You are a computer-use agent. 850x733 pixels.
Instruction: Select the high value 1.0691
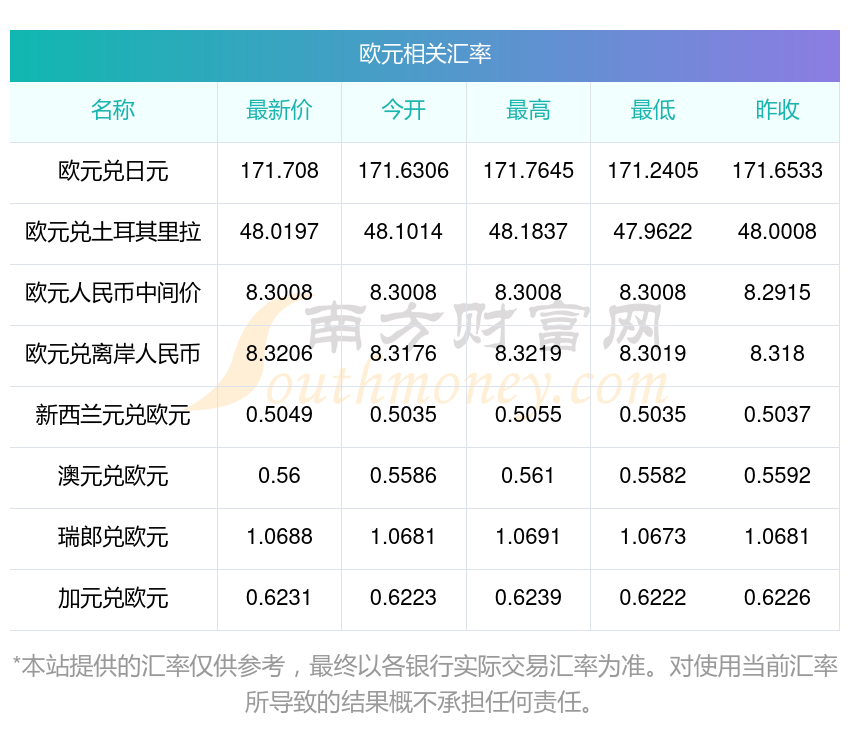528,537
